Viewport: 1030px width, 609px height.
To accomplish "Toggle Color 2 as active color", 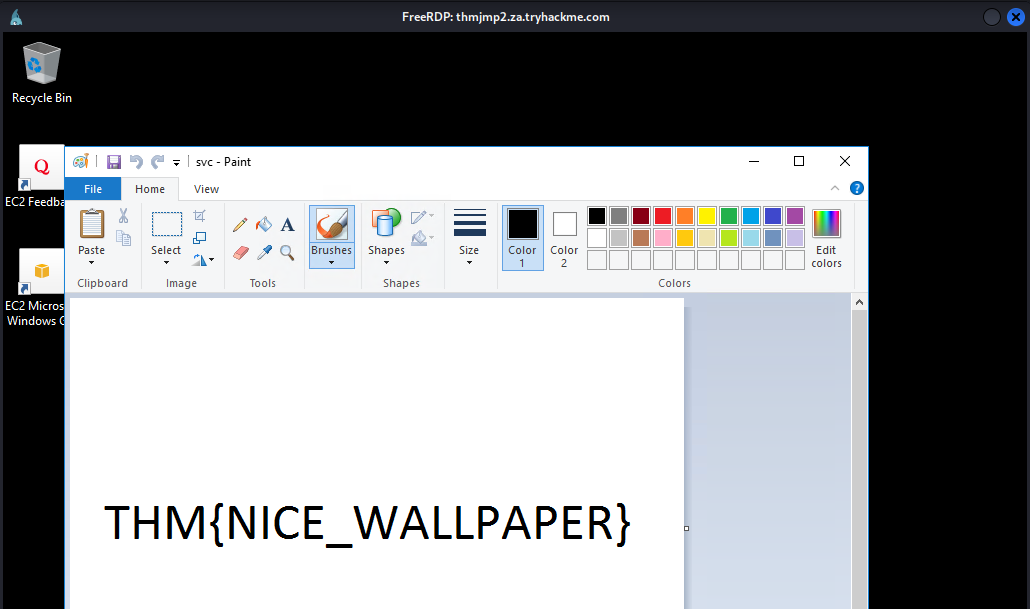I will coord(564,238).
